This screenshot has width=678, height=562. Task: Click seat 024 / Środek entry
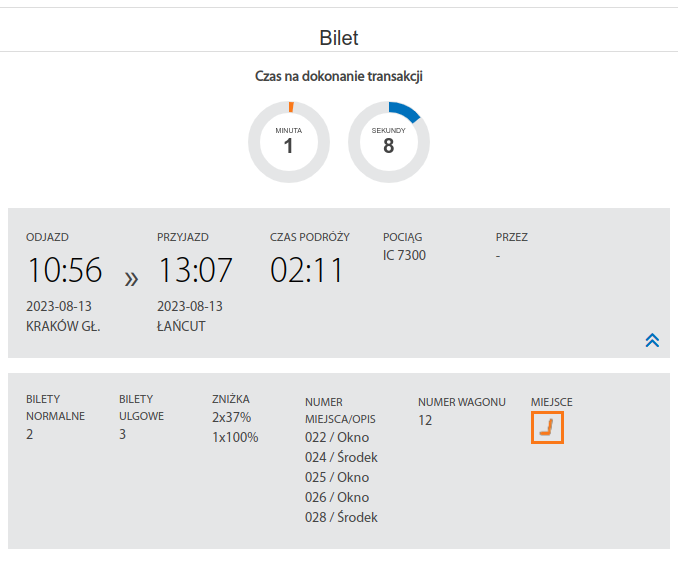pyautogui.click(x=341, y=457)
